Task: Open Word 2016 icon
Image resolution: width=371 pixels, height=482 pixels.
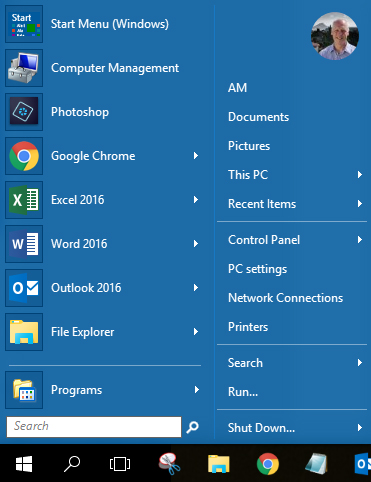Action: click(x=24, y=244)
